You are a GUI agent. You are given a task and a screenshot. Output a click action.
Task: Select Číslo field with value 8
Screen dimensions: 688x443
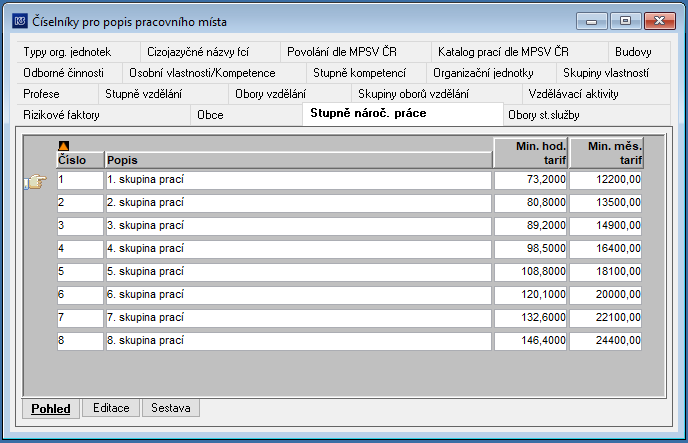click(x=80, y=341)
